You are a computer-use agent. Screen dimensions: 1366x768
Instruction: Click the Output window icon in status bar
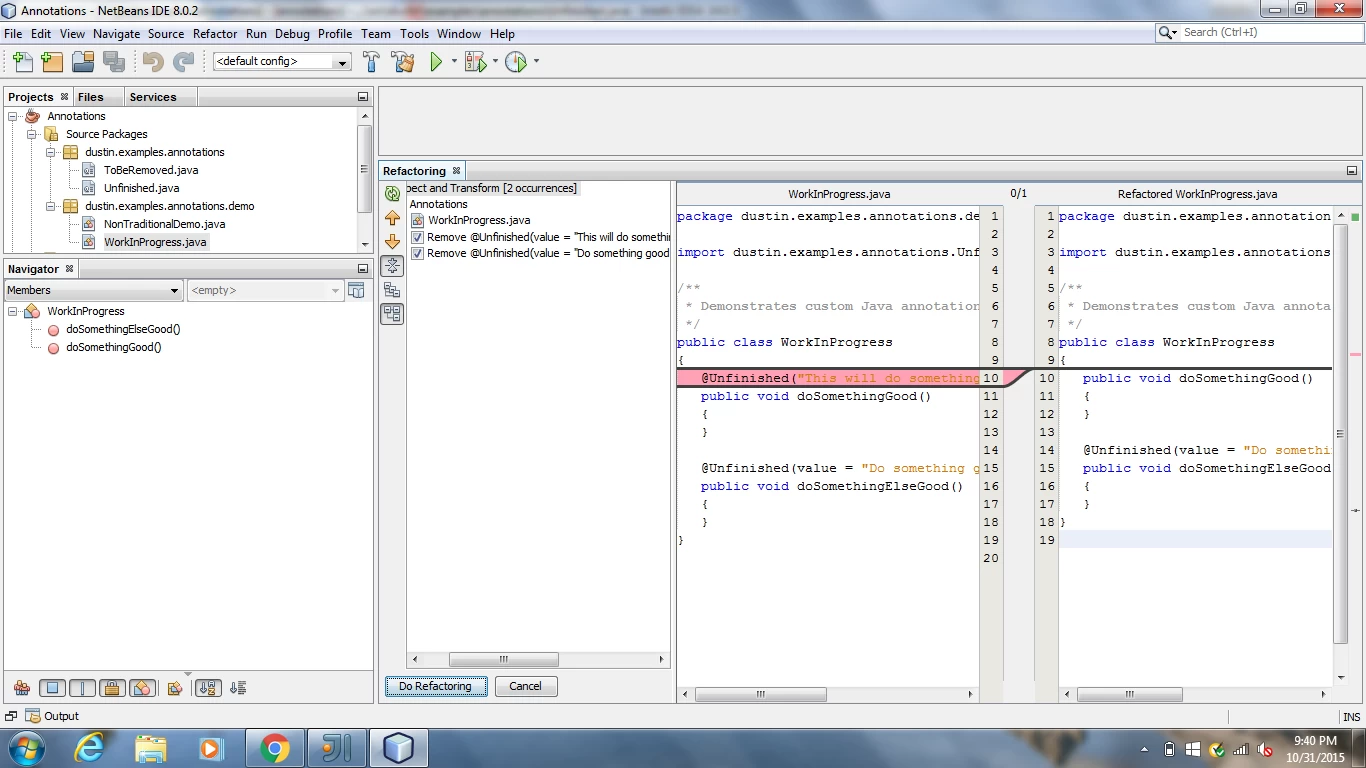click(x=32, y=716)
